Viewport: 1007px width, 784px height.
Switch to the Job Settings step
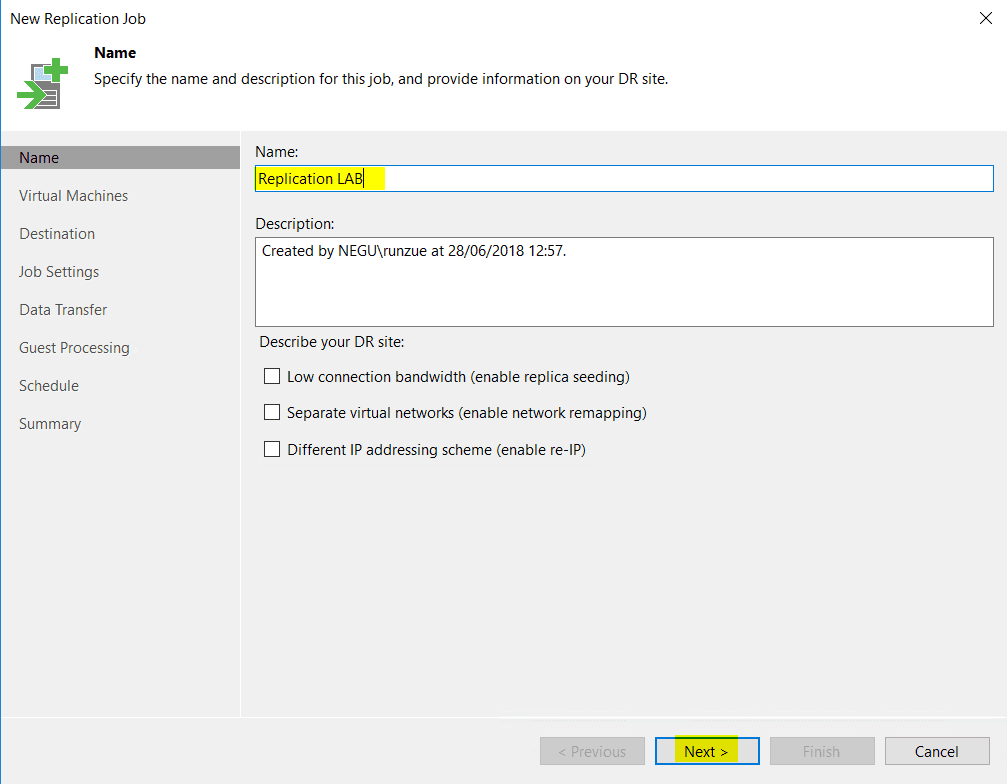pyautogui.click(x=58, y=271)
